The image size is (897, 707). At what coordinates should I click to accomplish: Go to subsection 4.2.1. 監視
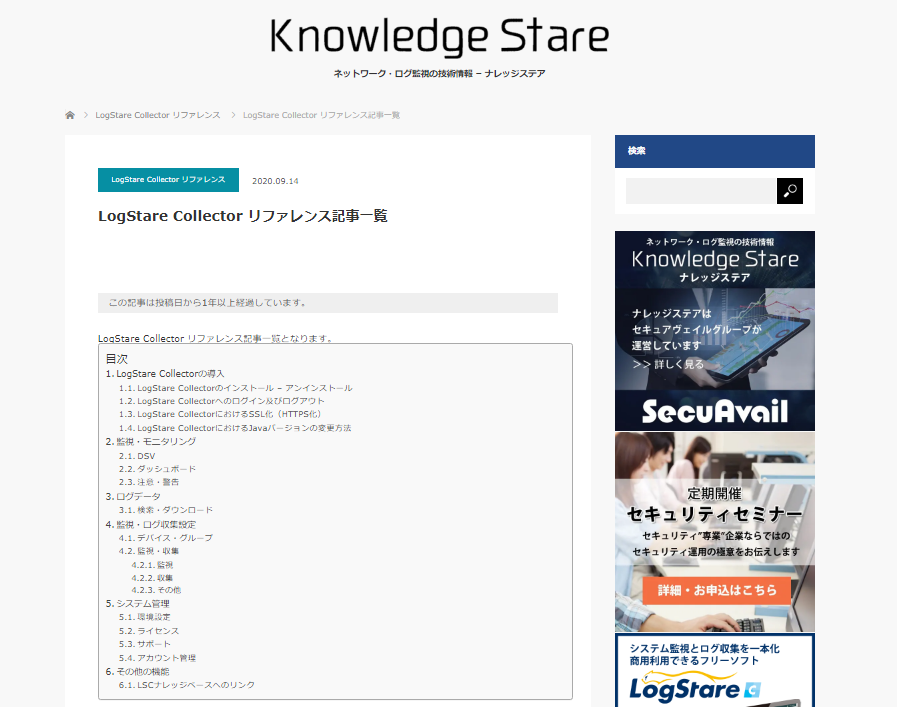[x=152, y=565]
